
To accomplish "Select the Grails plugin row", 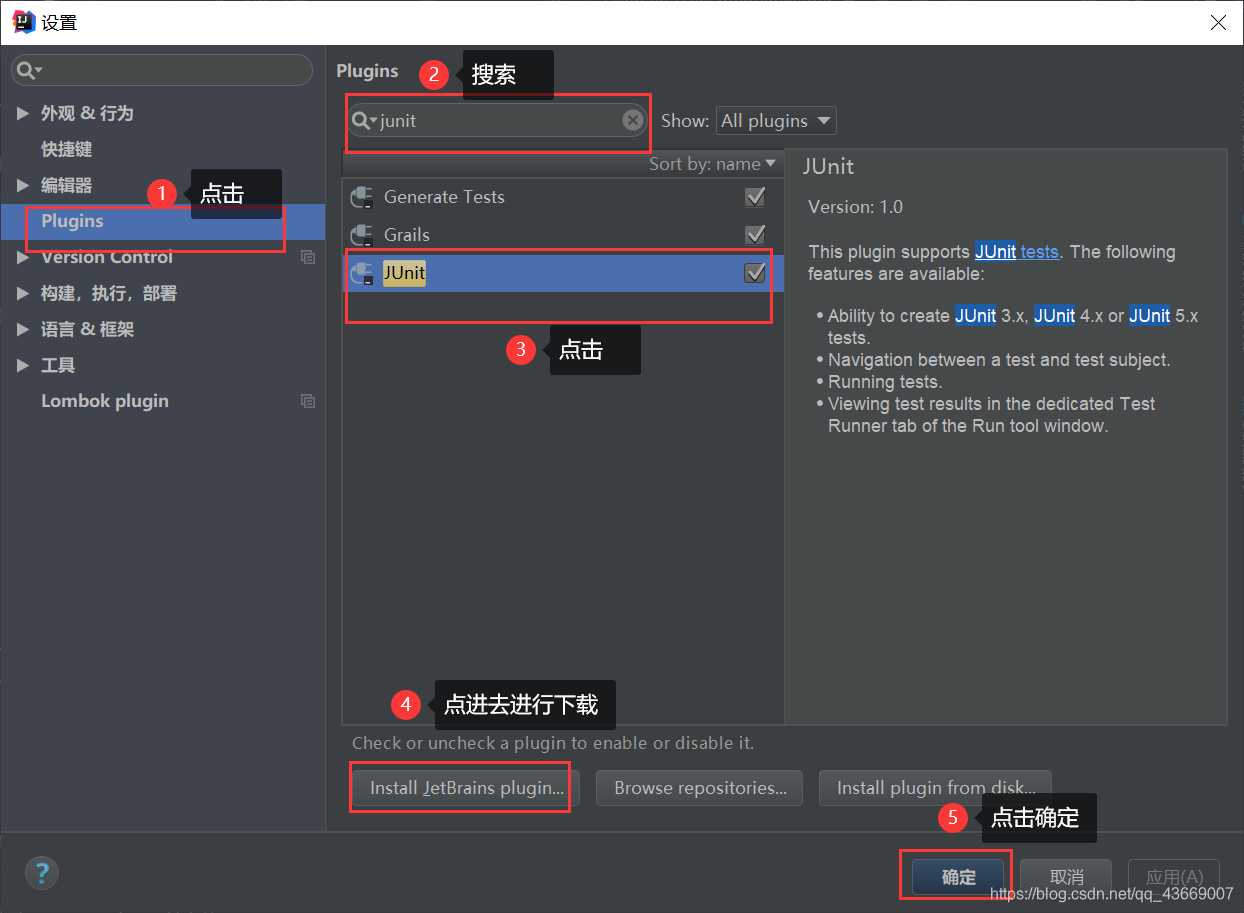I will point(563,235).
